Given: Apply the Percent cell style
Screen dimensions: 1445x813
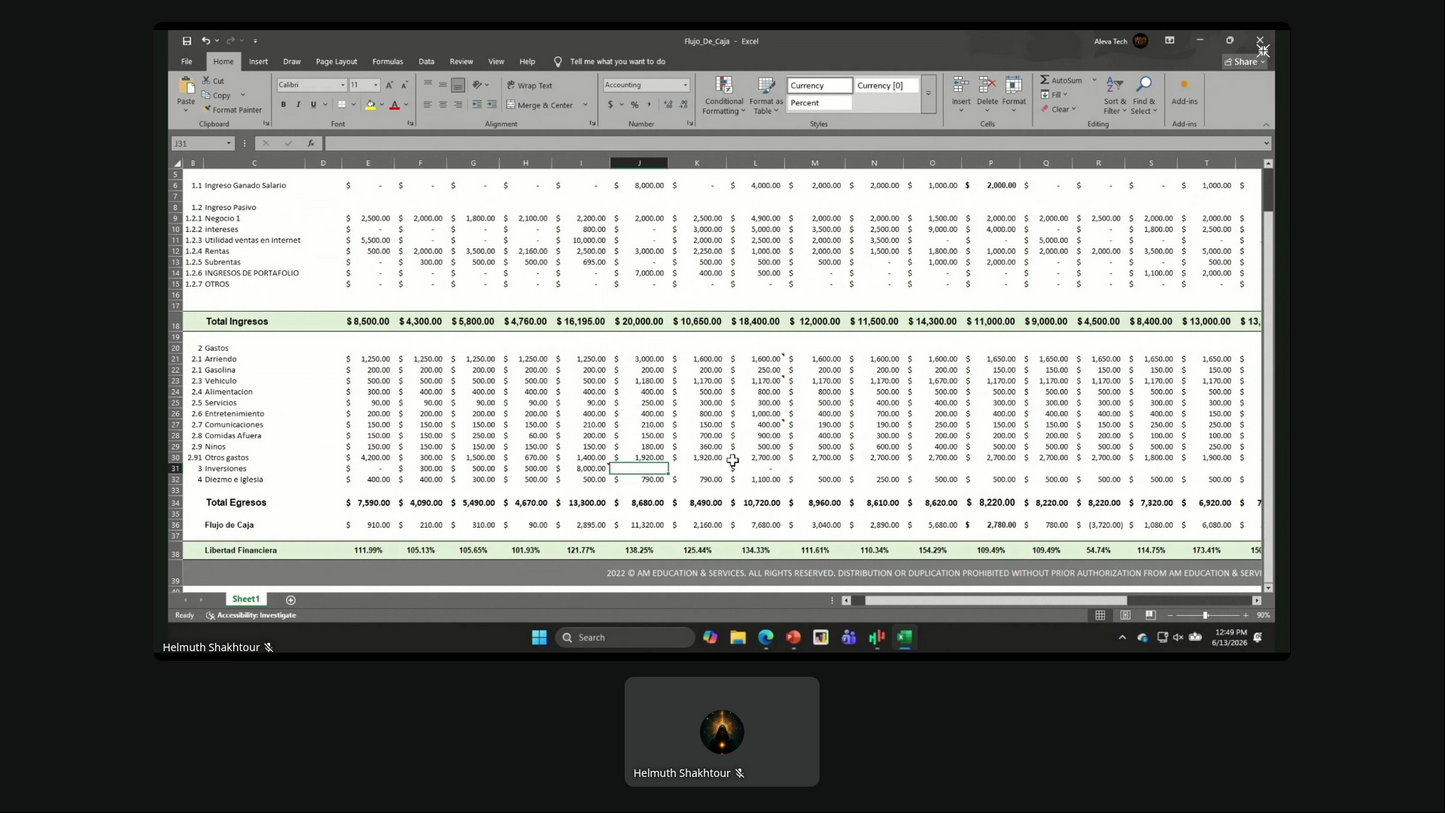Looking at the screenshot, I should coord(819,103).
